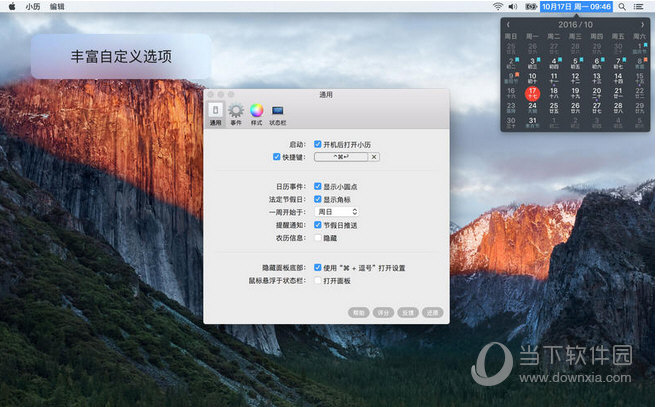Click the 10月17日 周一 09:46 menu bar date

(577, 6)
